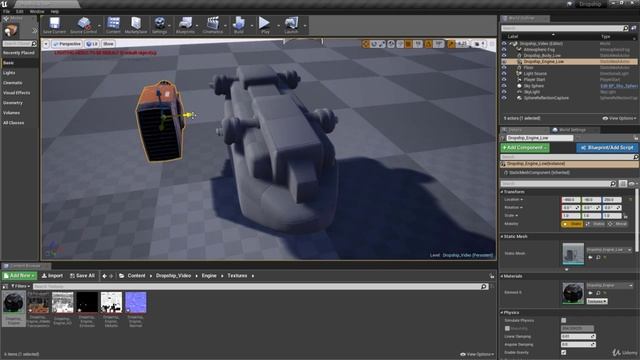
Task: Click the Launch toolbar icon
Action: click(291, 25)
